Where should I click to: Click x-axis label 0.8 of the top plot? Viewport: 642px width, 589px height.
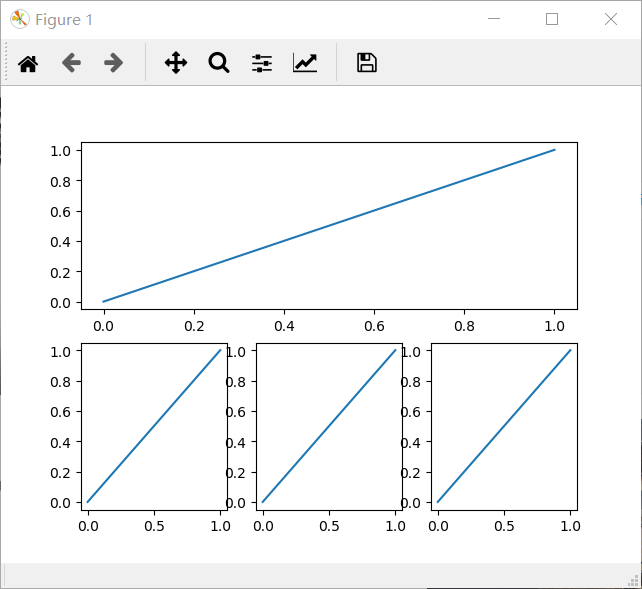[x=464, y=326]
